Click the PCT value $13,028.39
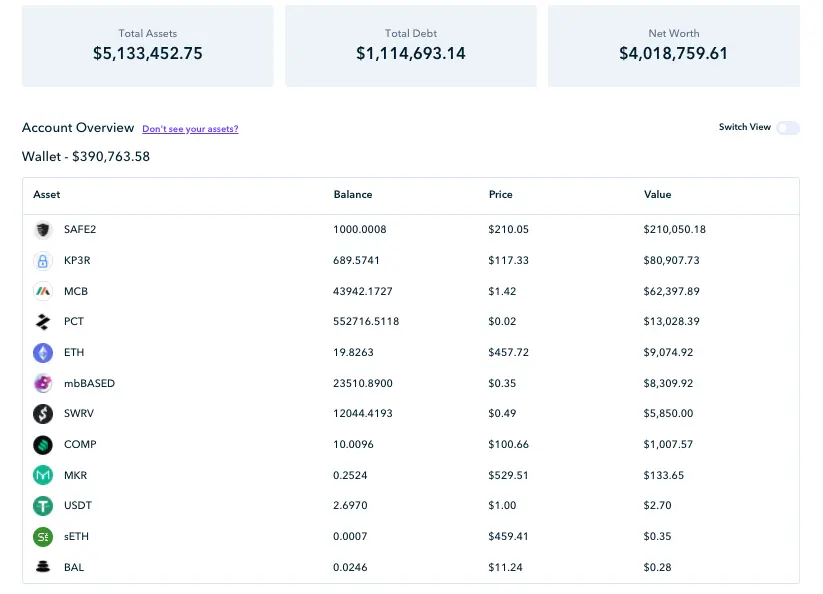Image resolution: width=823 pixels, height=594 pixels. point(671,321)
